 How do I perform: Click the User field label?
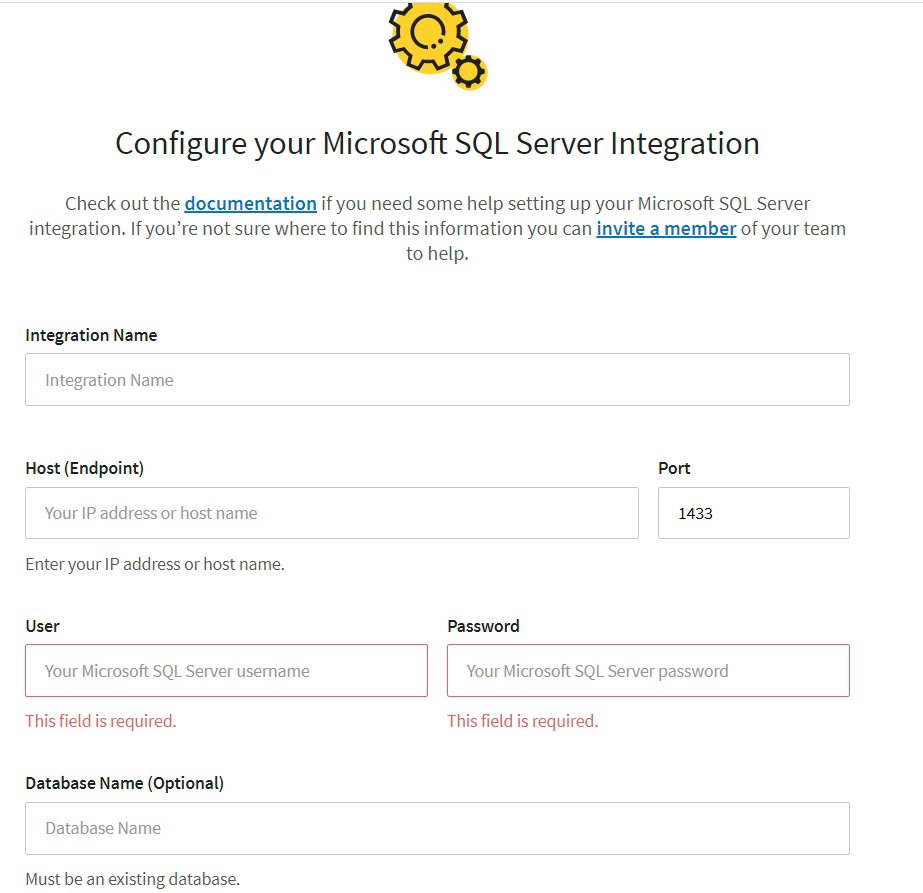(x=42, y=626)
